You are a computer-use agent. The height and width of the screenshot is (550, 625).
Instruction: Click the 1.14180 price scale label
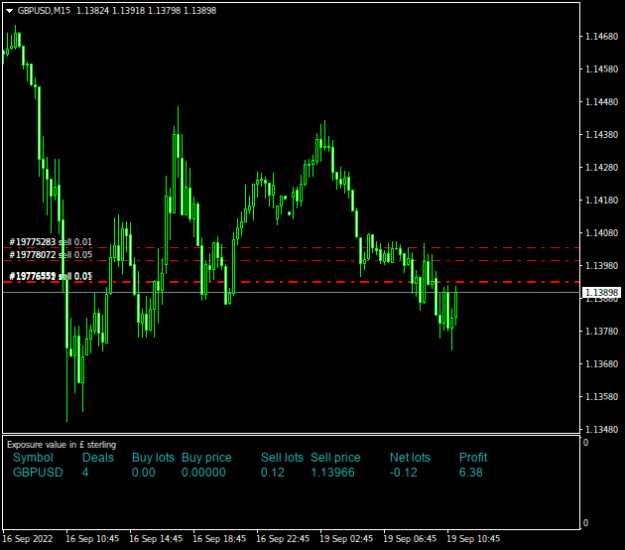pyautogui.click(x=601, y=200)
